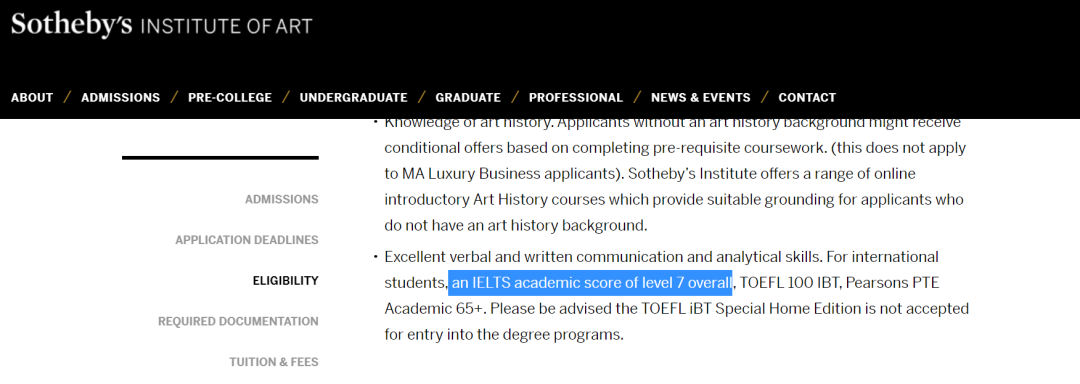Go to Application Deadlines in sidebar
1080x384 pixels.
tap(247, 240)
